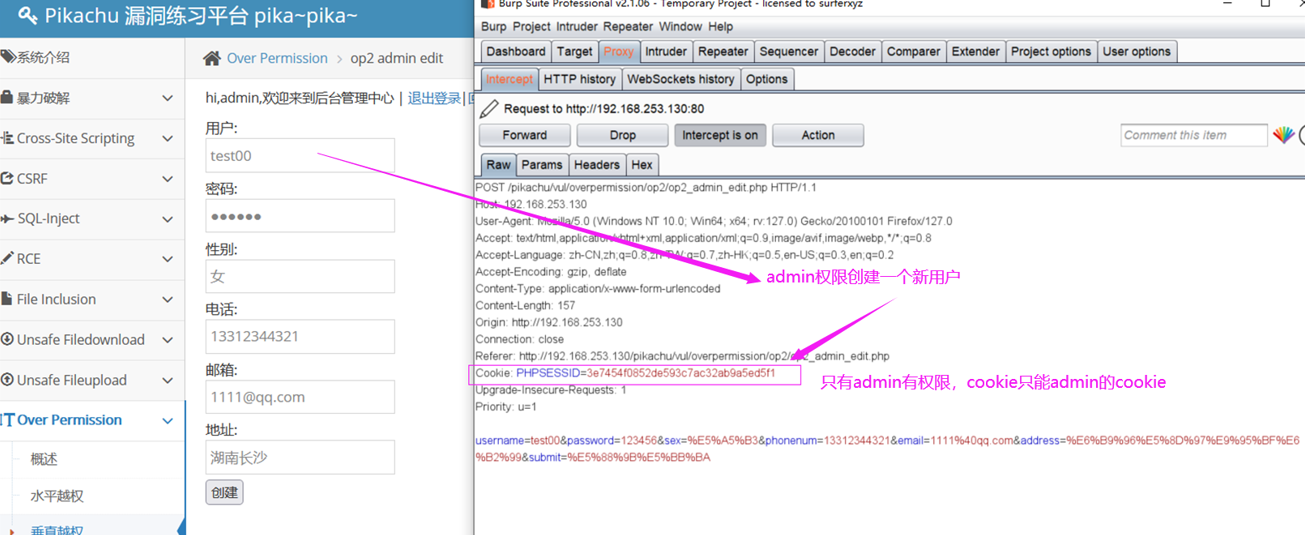Toggle the Intercept is on button
Image resolution: width=1305 pixels, height=535 pixels.
[720, 135]
